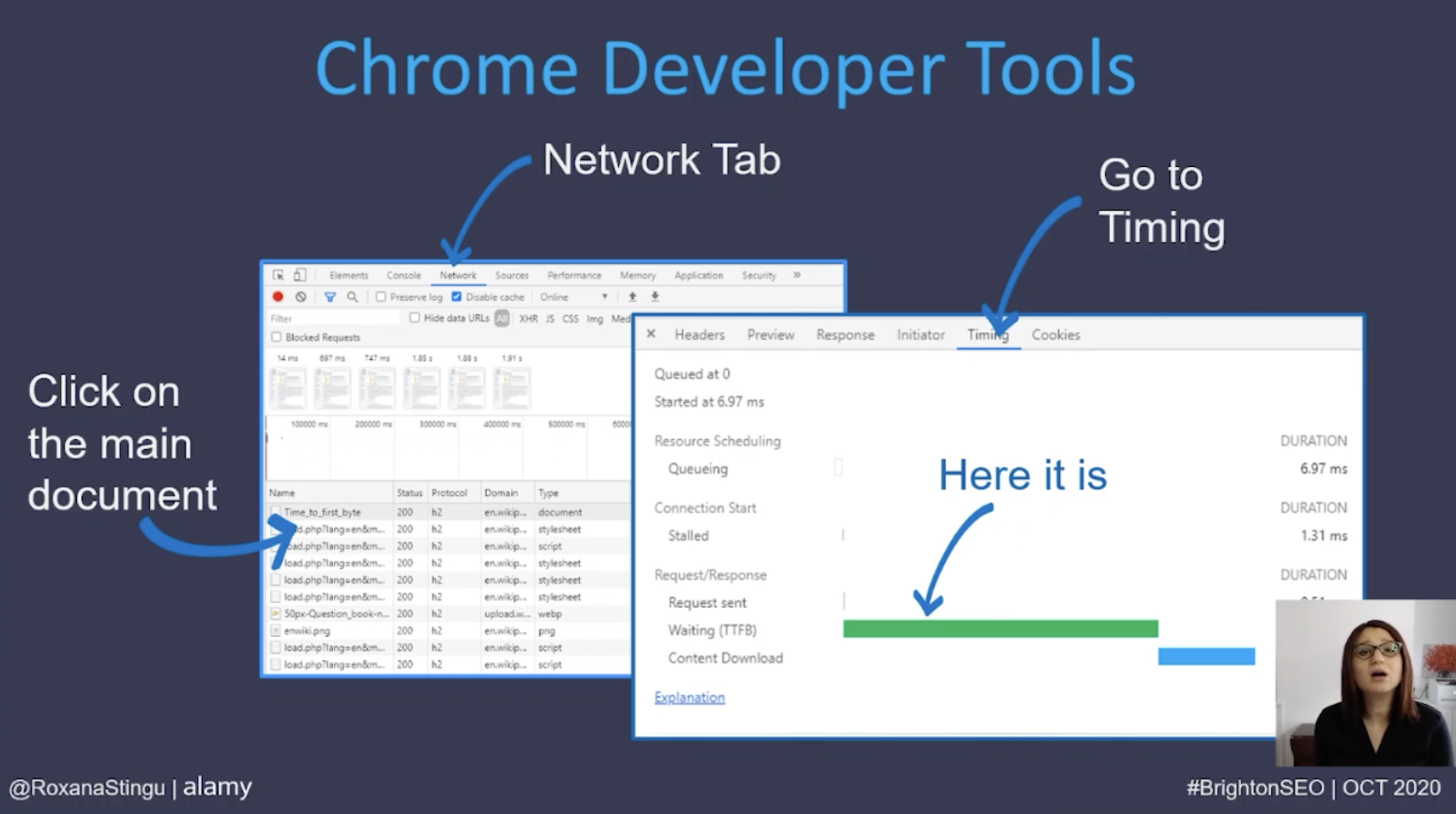
Task: Select the 1.91 s filmstrip screenshot
Action: click(512, 387)
